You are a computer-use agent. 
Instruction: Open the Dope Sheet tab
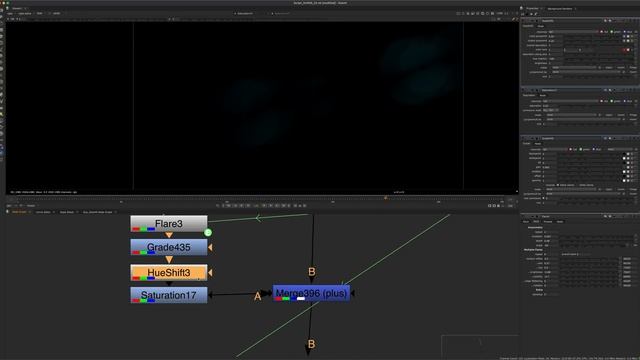click(x=67, y=212)
